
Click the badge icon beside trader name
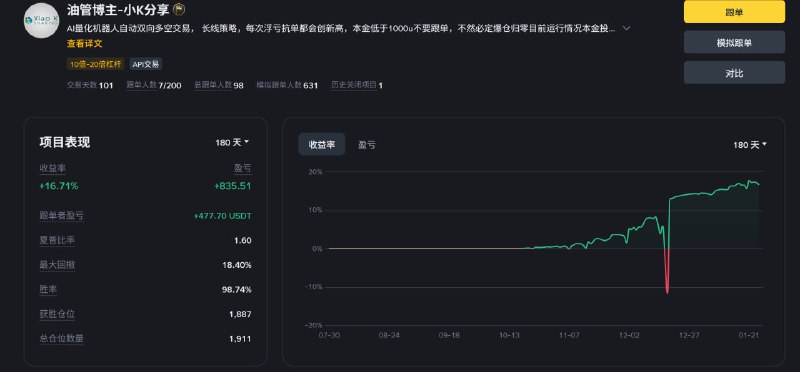point(179,9)
